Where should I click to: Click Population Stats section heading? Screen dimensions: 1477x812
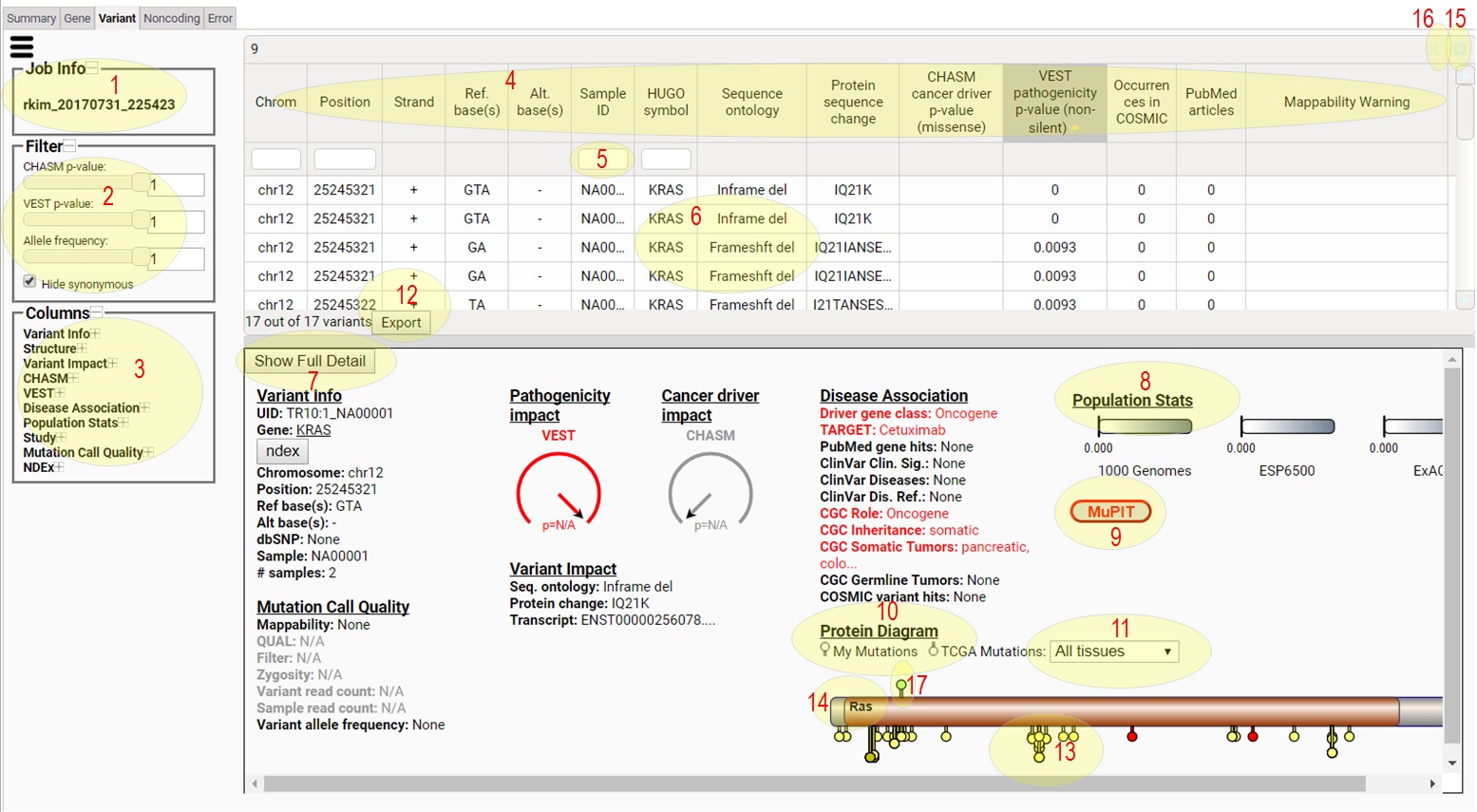click(x=1132, y=401)
